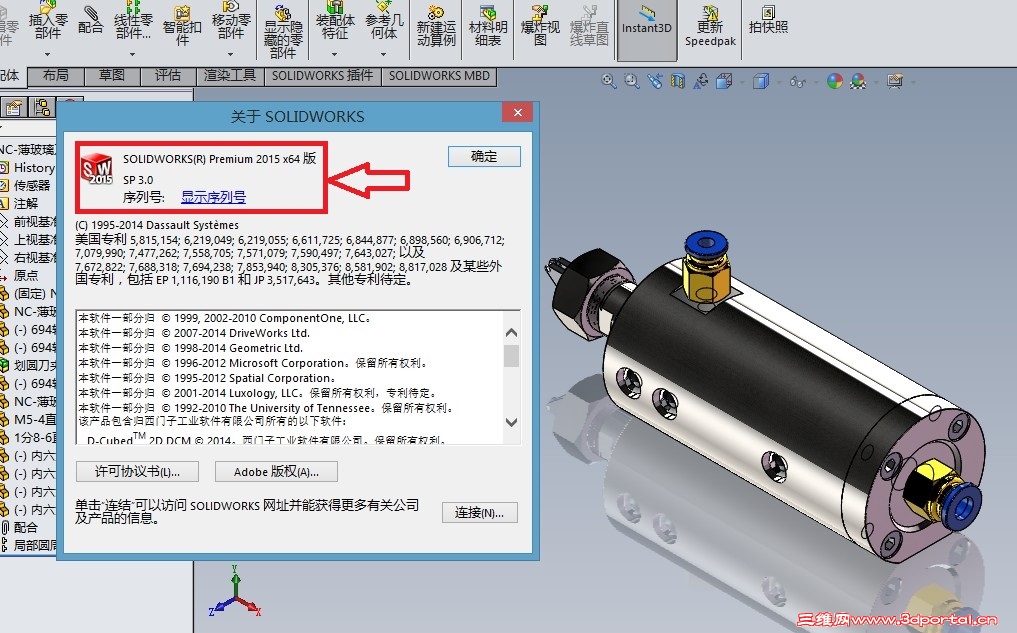Switch to the 布局 (Layout) tab
Viewport: 1017px width, 633px height.
(x=56, y=76)
